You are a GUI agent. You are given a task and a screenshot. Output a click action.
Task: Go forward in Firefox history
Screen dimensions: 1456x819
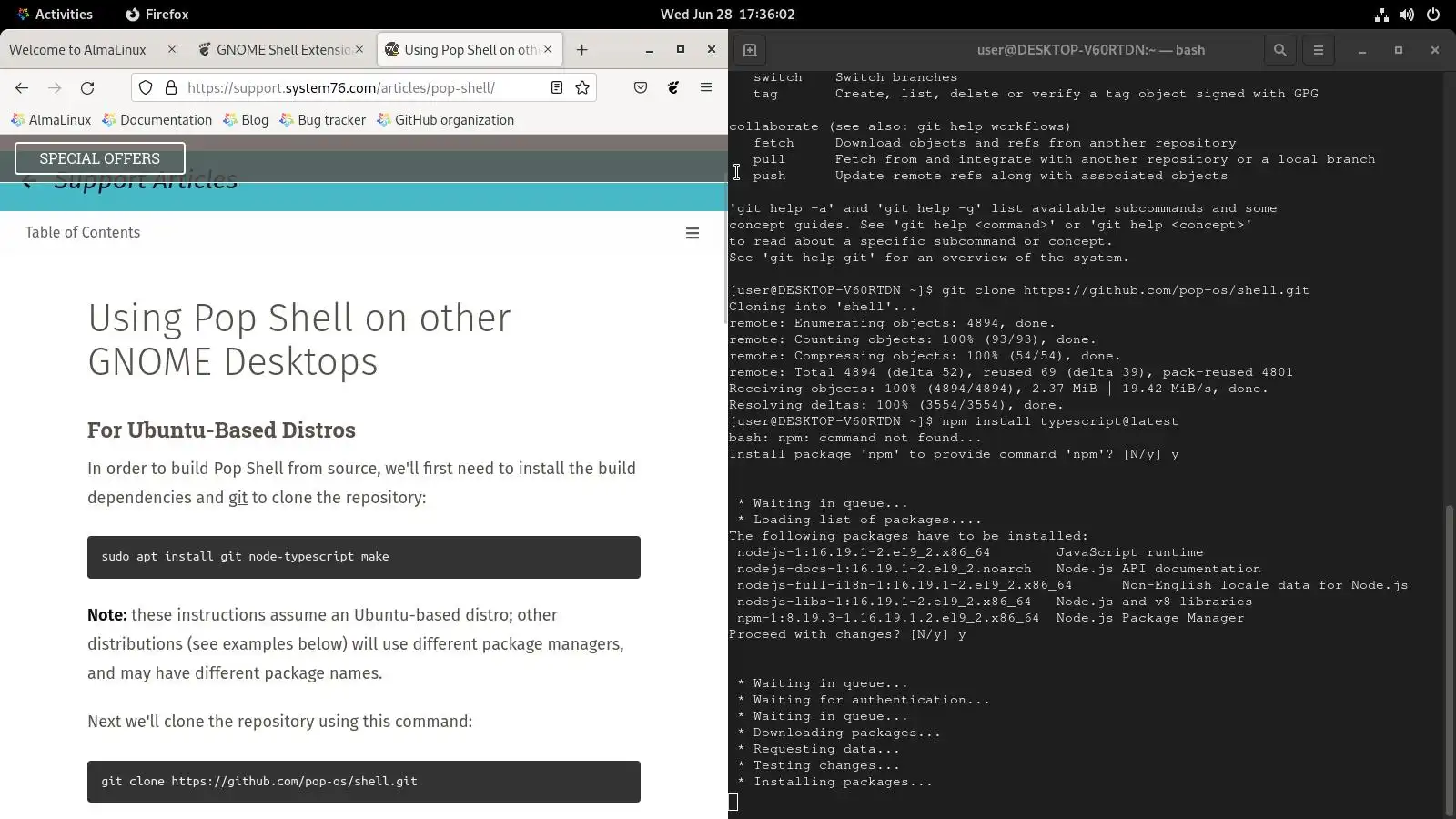pyautogui.click(x=55, y=87)
